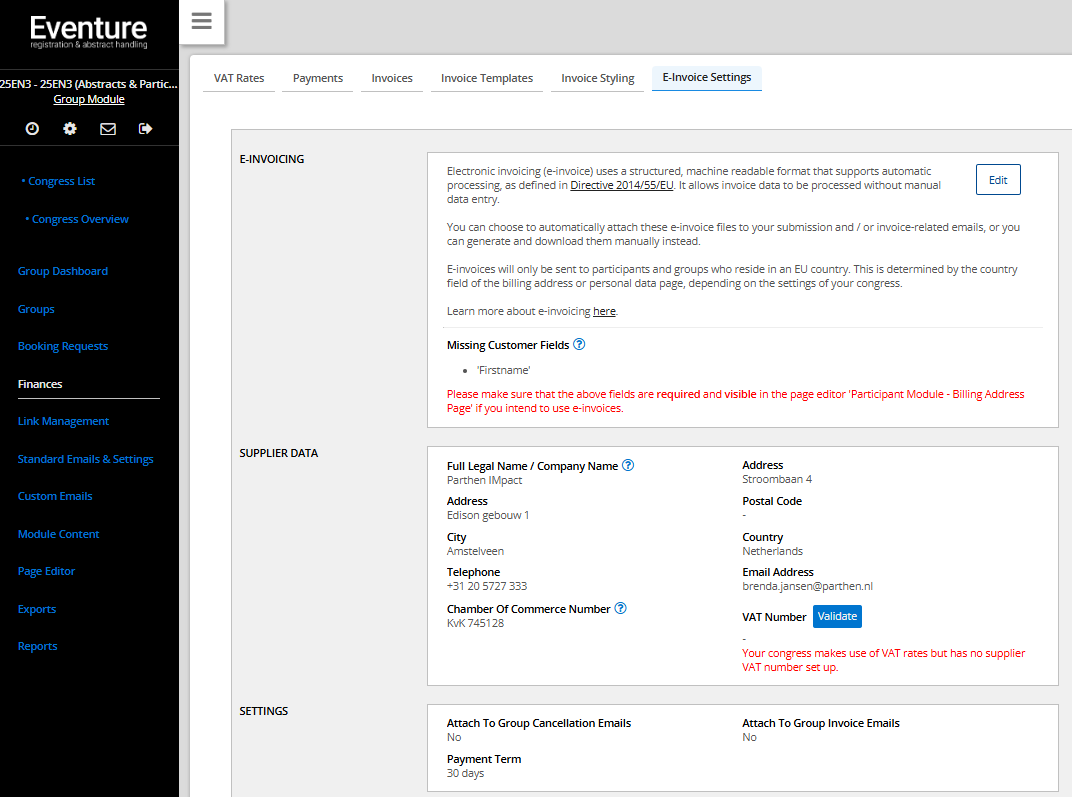Screen dimensions: 1072x797
Task: Open the gear settings icon in sidebar
Action: (70, 129)
